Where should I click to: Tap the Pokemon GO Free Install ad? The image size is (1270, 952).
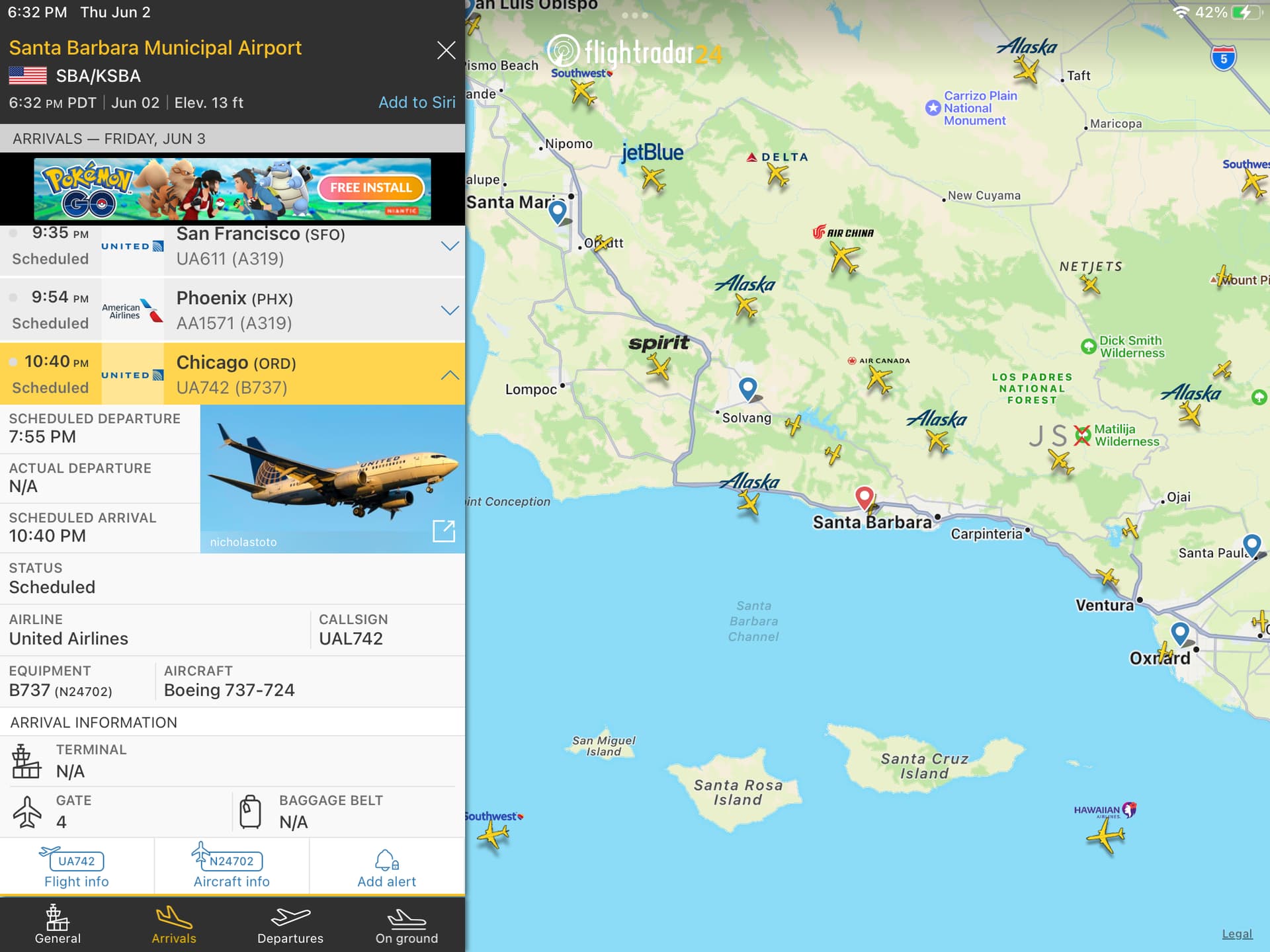[x=371, y=188]
